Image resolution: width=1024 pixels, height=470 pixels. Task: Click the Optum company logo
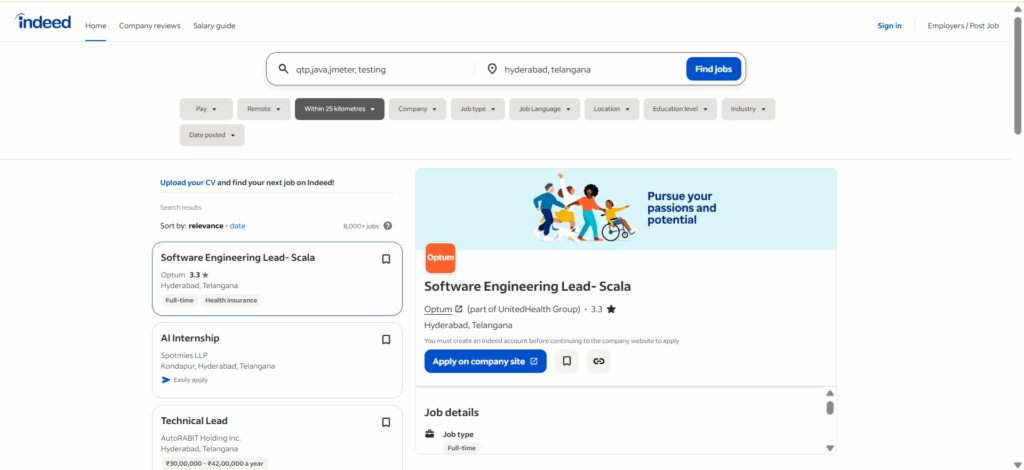(440, 258)
